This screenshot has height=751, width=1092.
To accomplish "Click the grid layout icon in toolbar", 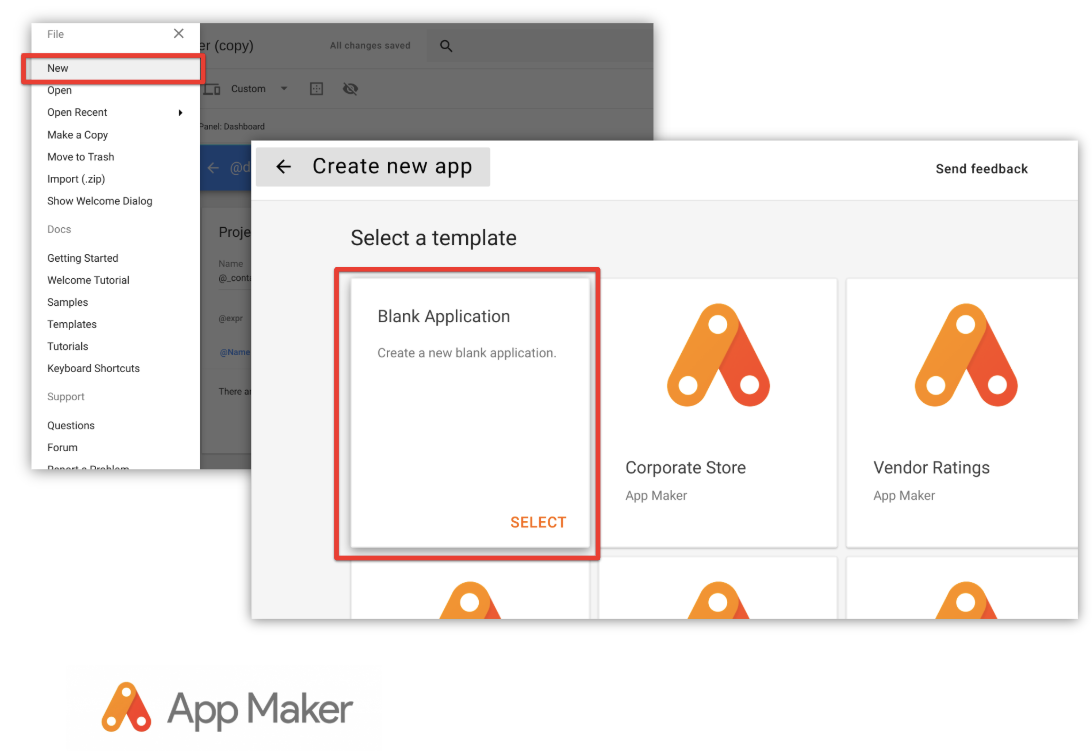I will click(316, 88).
